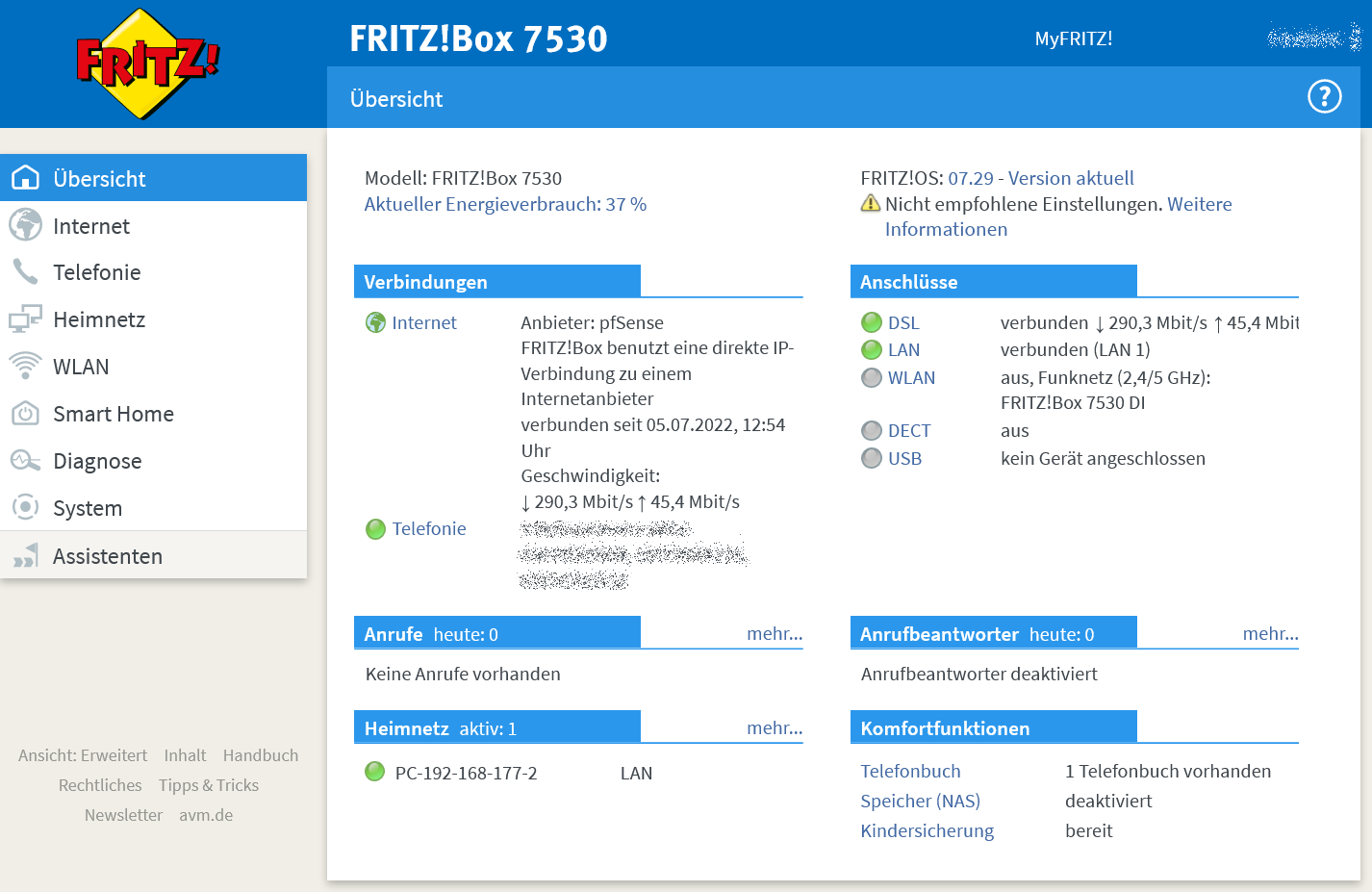This screenshot has width=1372, height=892.
Task: Open the Rechtliches footer link
Action: (x=100, y=785)
